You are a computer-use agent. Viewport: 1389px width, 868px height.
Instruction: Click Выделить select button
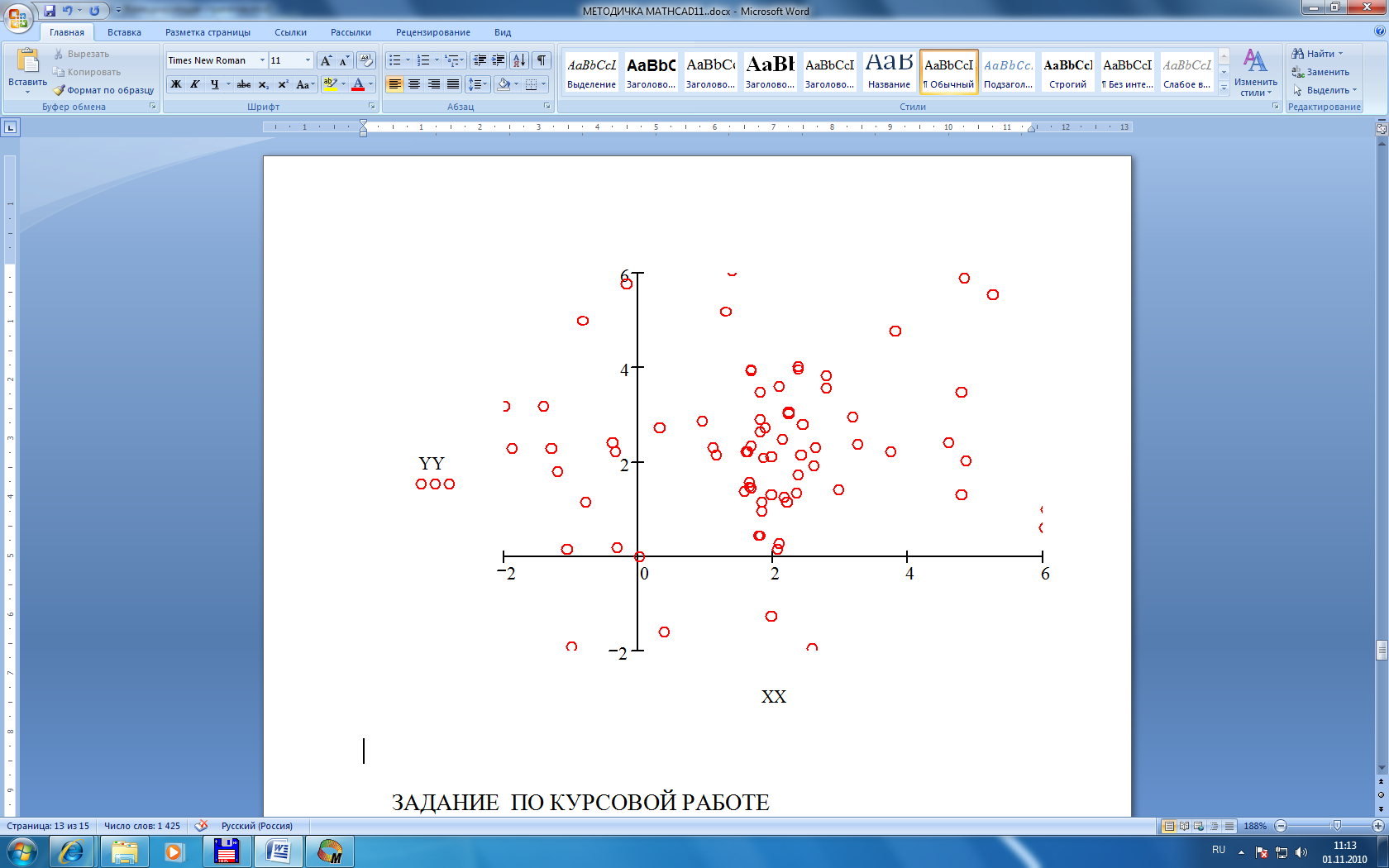click(1325, 90)
